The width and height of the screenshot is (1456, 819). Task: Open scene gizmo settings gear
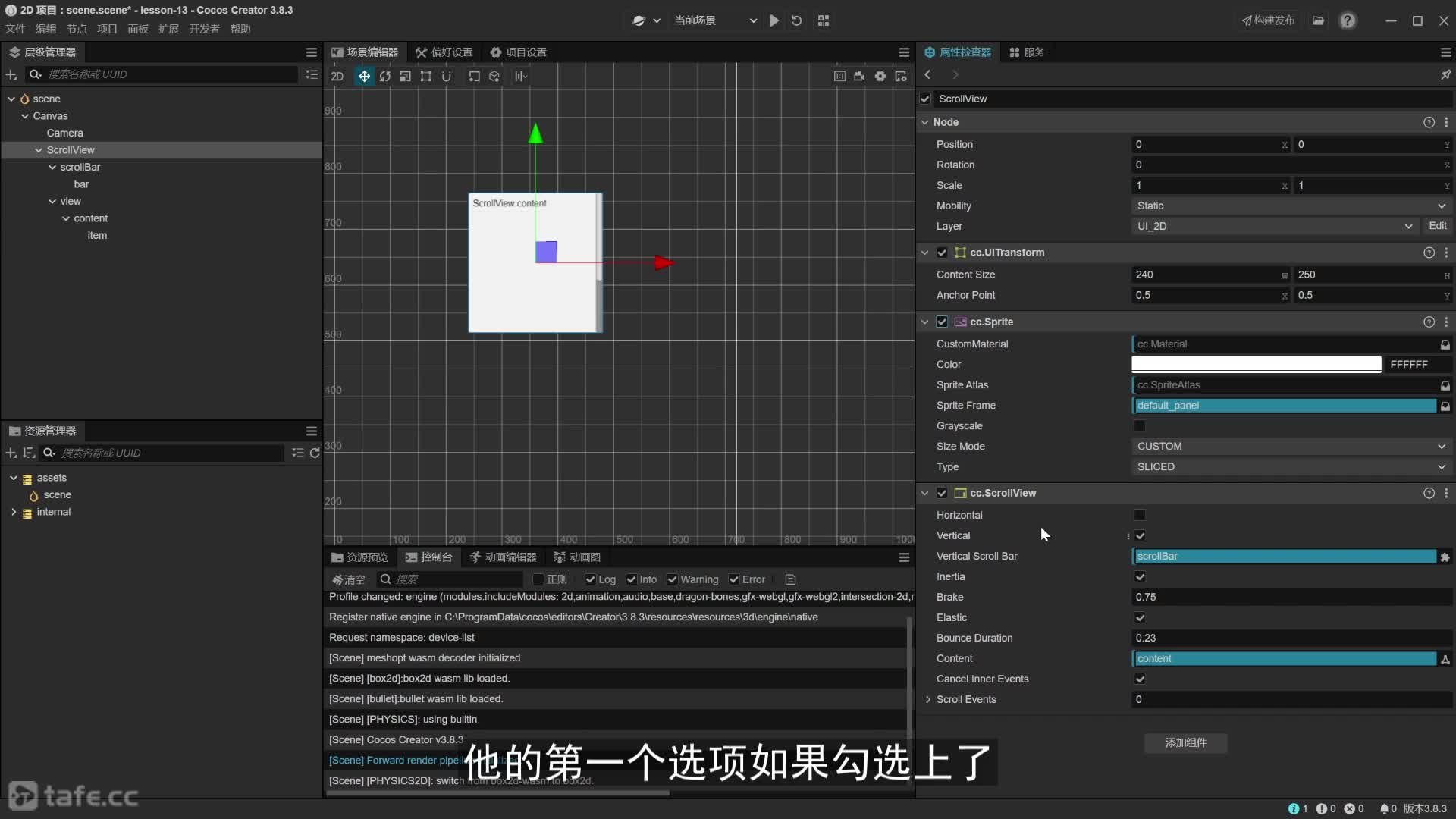(880, 76)
